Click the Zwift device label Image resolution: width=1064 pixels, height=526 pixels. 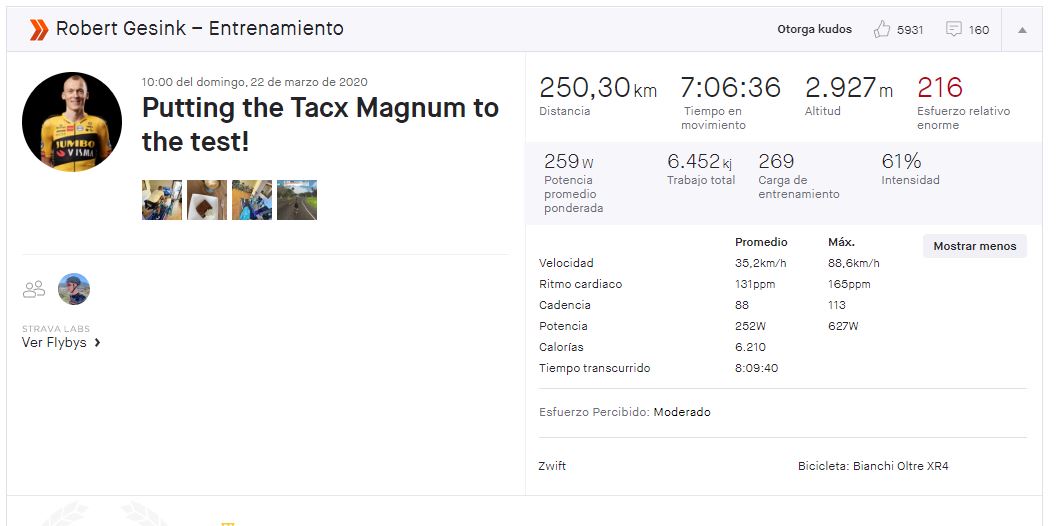pos(552,466)
